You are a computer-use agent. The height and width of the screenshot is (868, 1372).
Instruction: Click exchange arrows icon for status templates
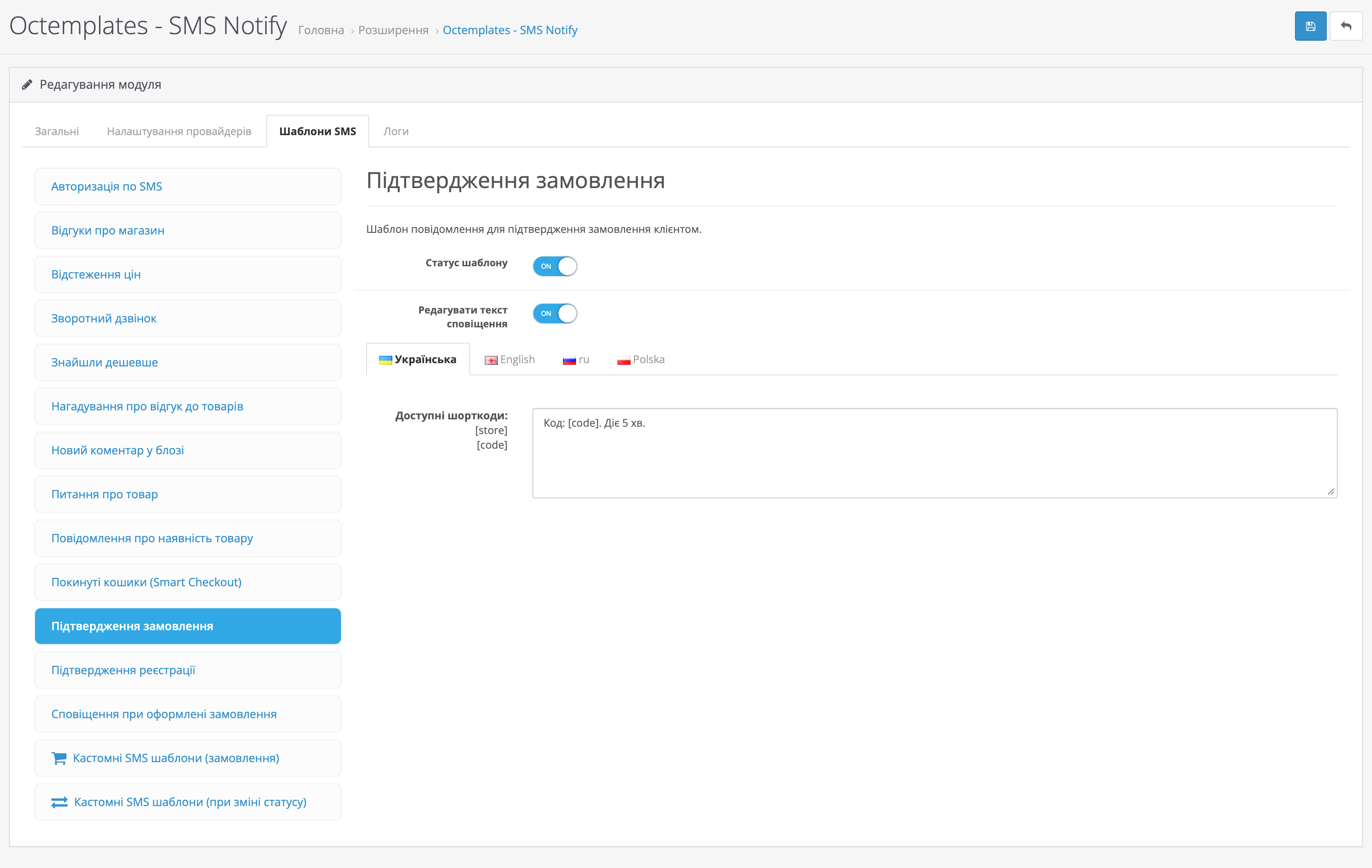coord(59,802)
